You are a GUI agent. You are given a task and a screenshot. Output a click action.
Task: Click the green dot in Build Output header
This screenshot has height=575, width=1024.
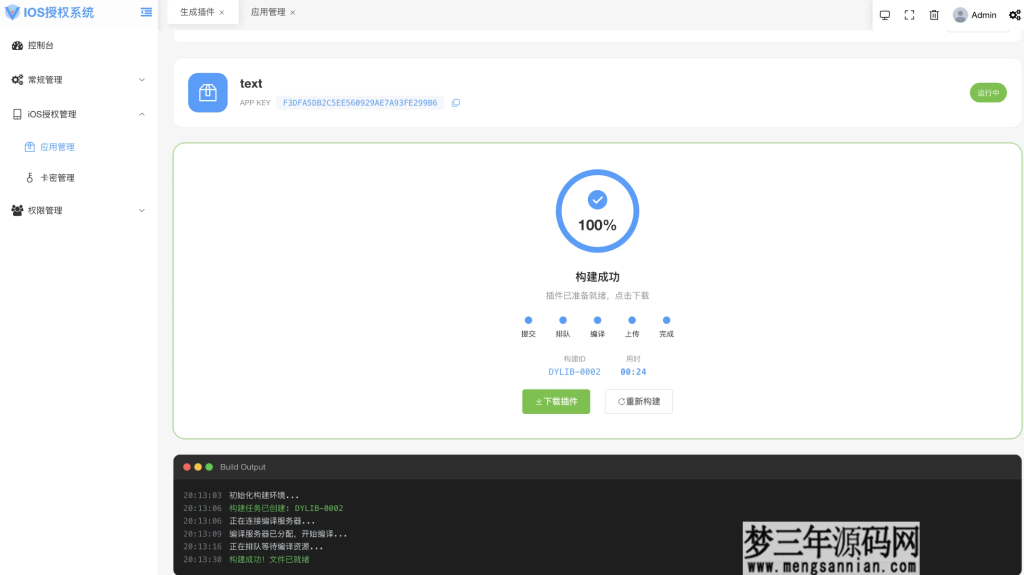209,467
